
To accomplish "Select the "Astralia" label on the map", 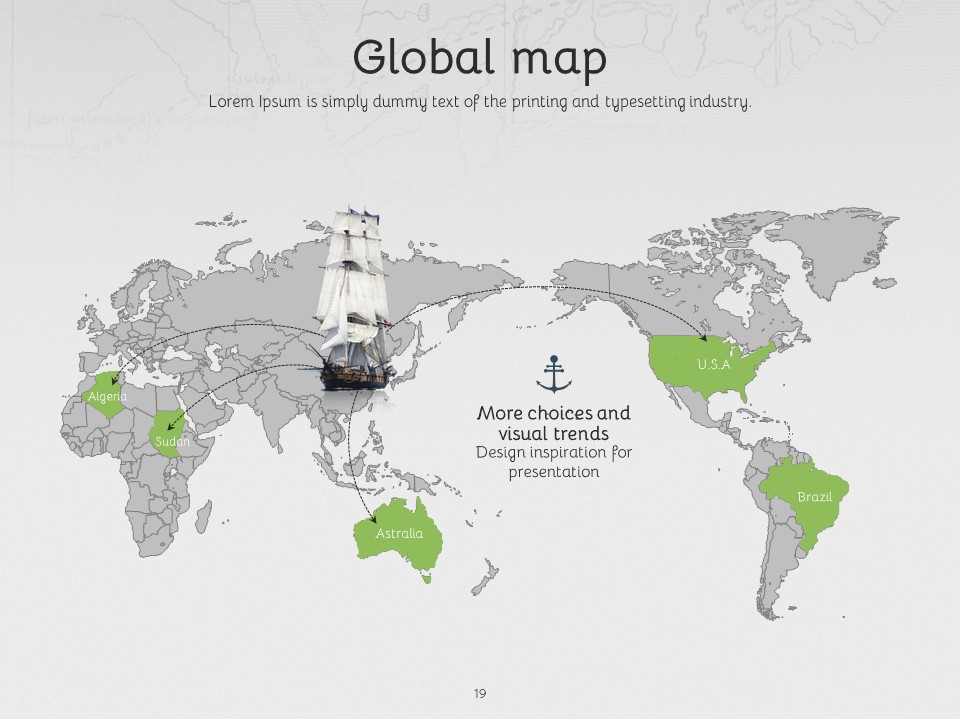I will click(399, 533).
